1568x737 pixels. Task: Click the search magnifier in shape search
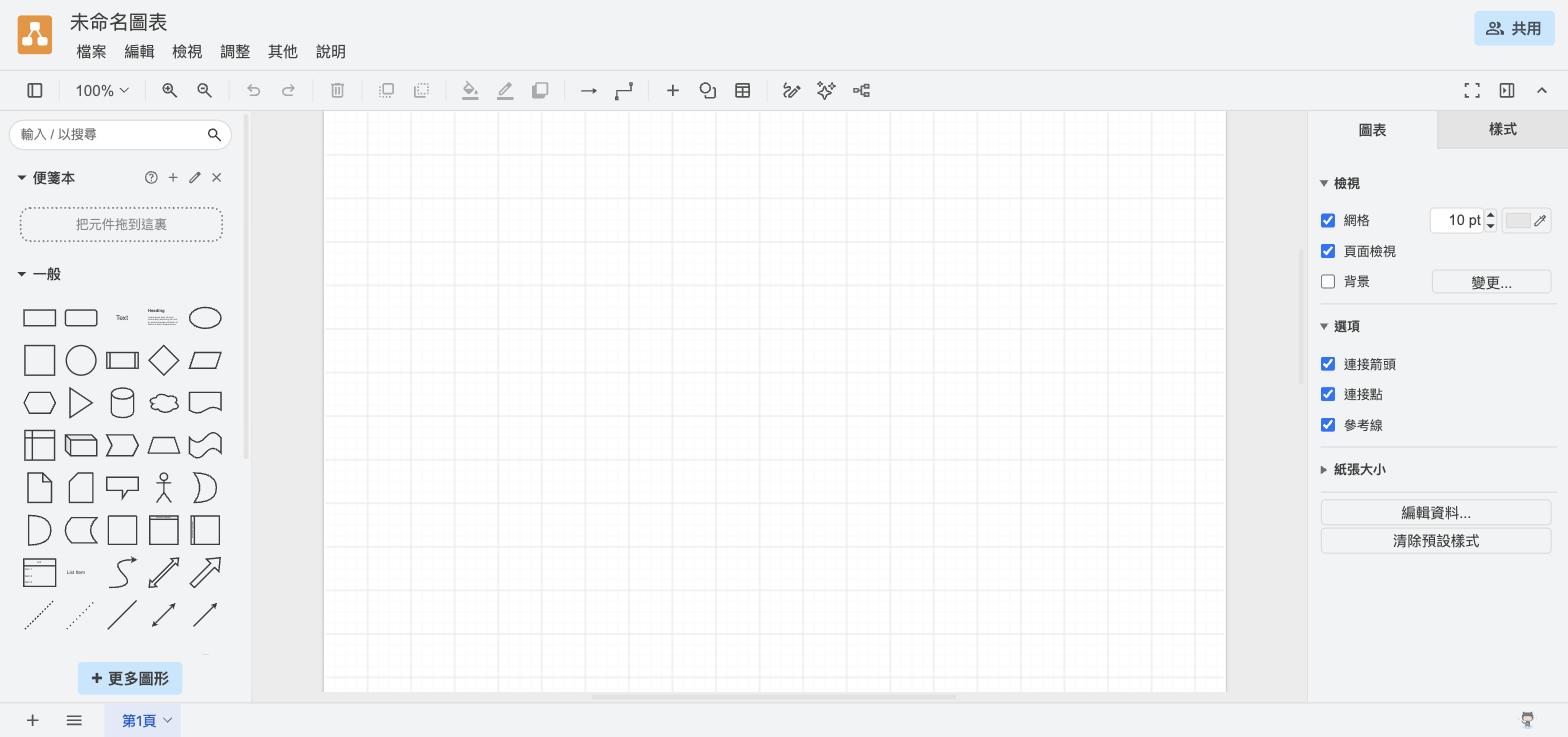point(214,135)
